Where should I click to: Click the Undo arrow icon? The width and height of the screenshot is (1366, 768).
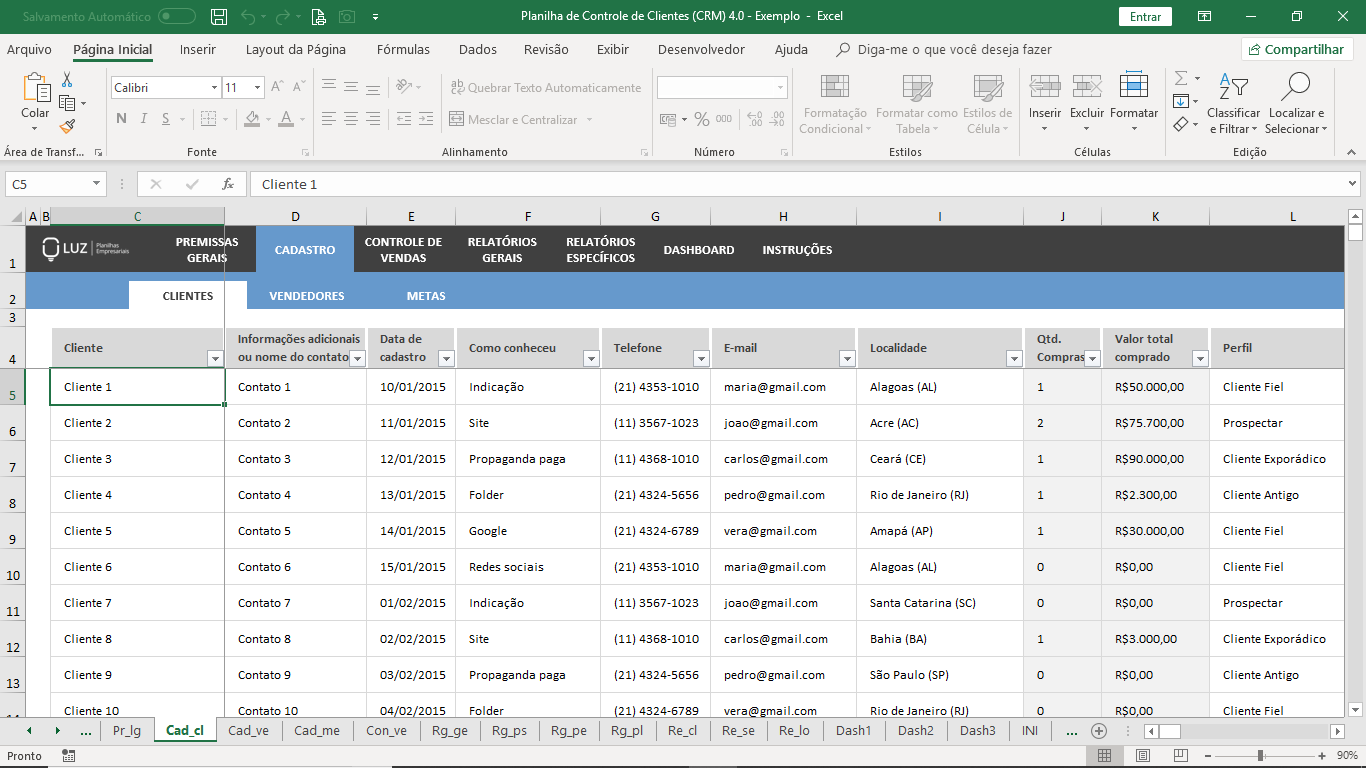click(247, 16)
